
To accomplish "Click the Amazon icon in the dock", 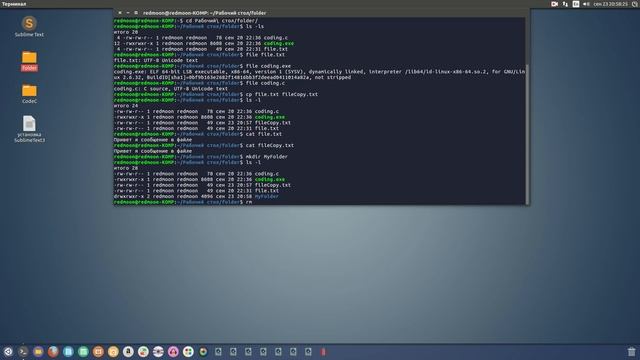I will pos(128,351).
